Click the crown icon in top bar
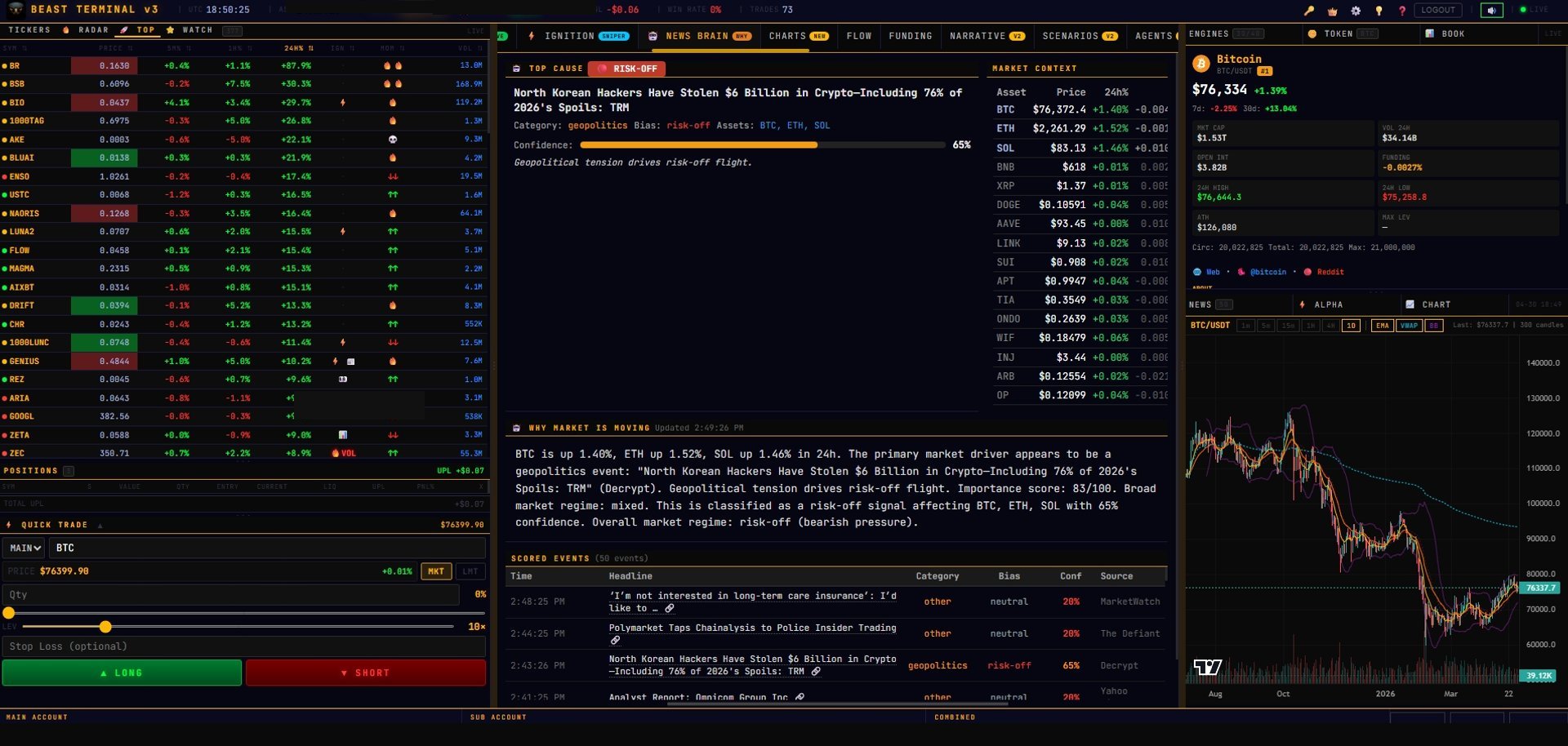 pos(1333,11)
